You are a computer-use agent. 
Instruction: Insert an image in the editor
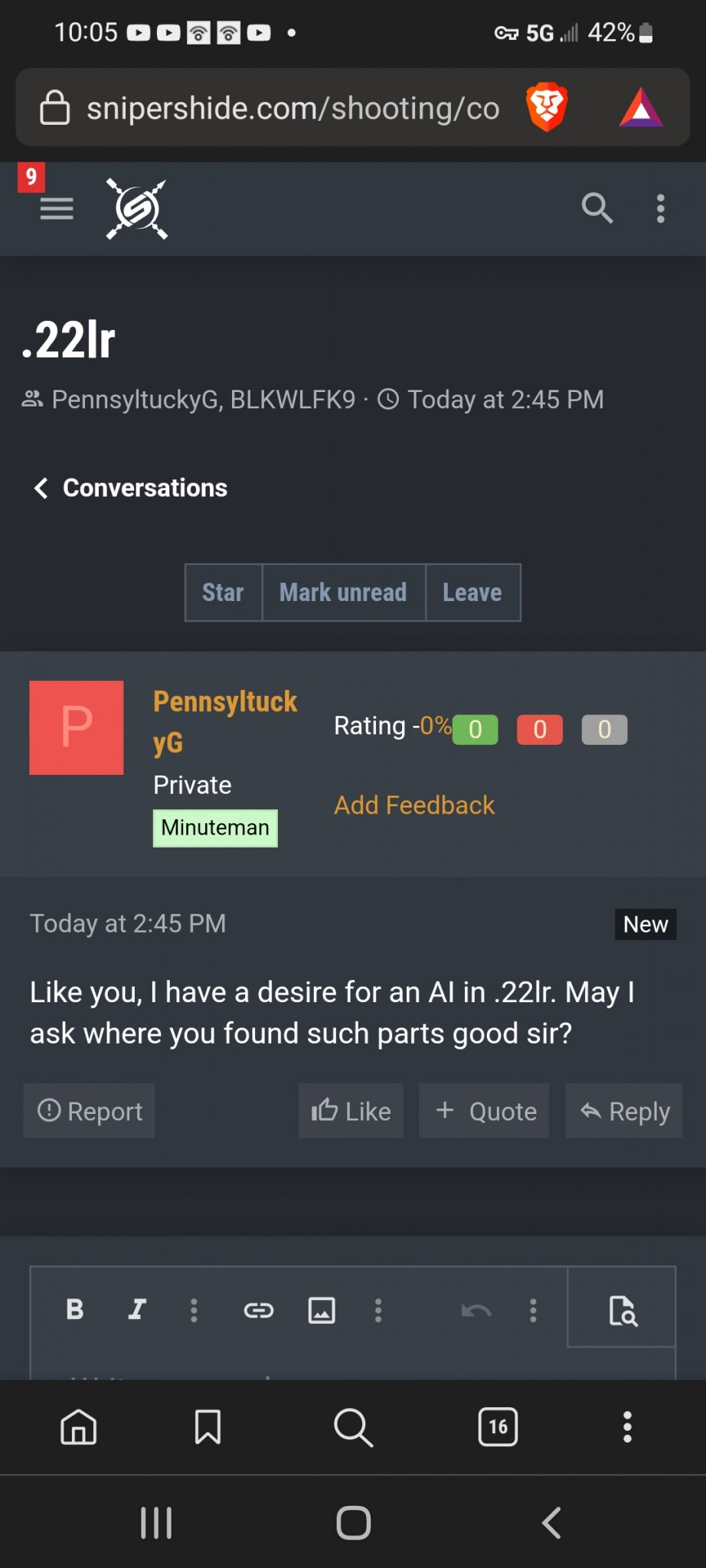coord(322,1311)
